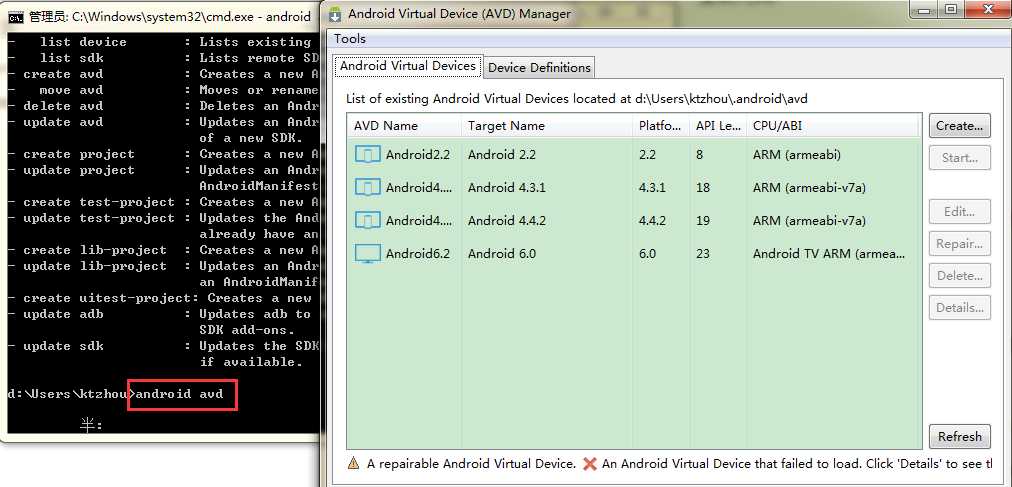The width and height of the screenshot is (1012, 487).
Task: Minimize the AVD Manager window
Action: (x=925, y=8)
